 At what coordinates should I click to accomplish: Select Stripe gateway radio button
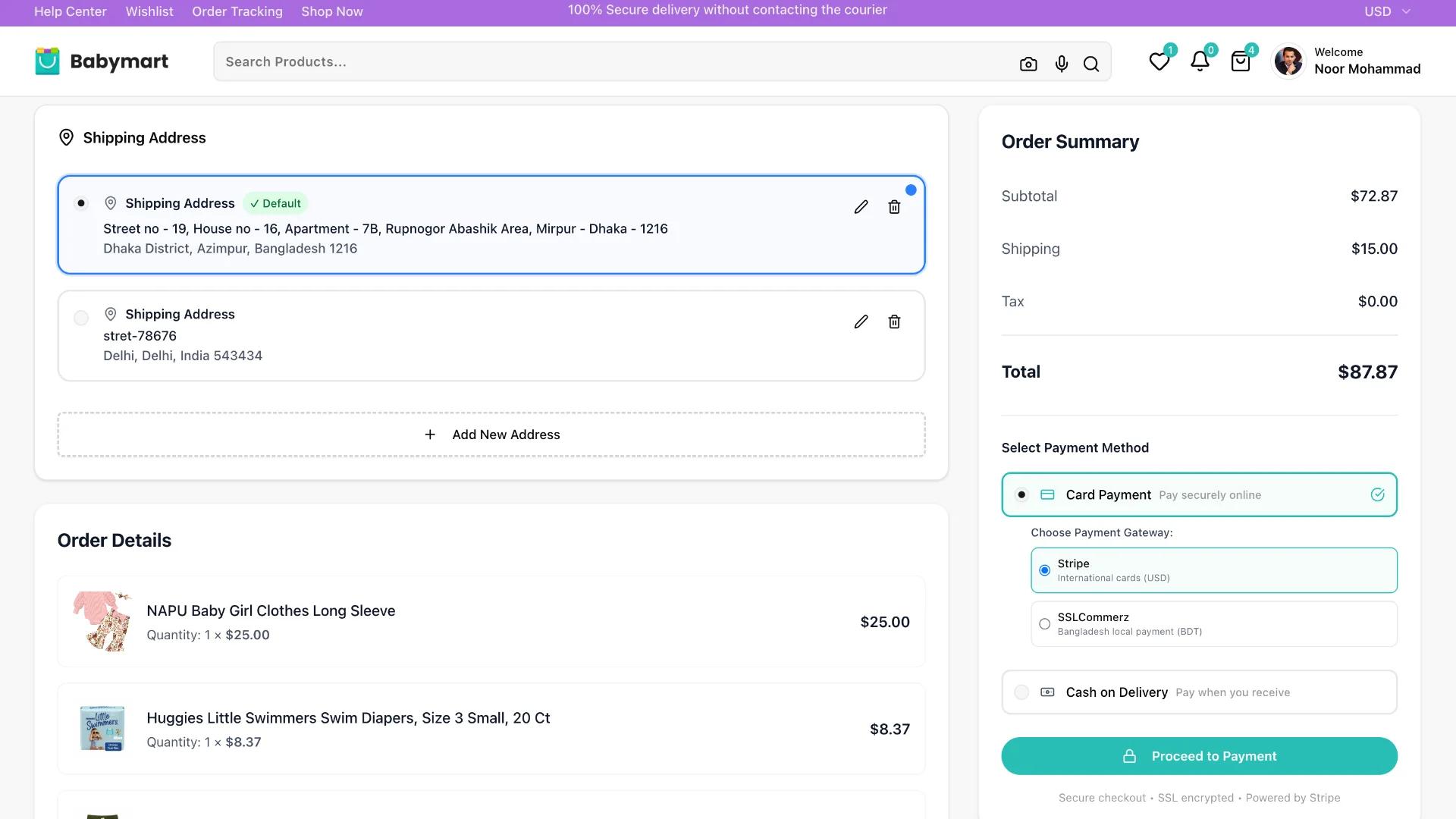(x=1045, y=570)
